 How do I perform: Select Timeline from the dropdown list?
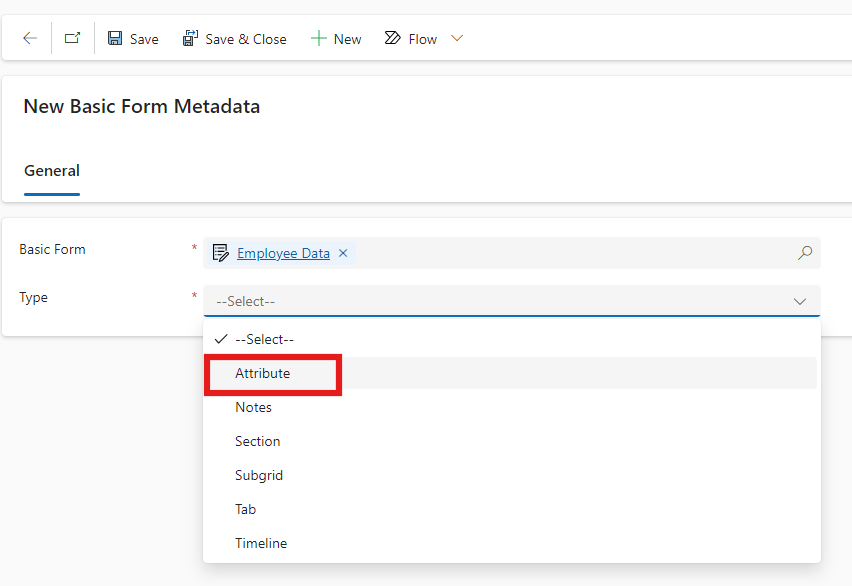(x=261, y=543)
